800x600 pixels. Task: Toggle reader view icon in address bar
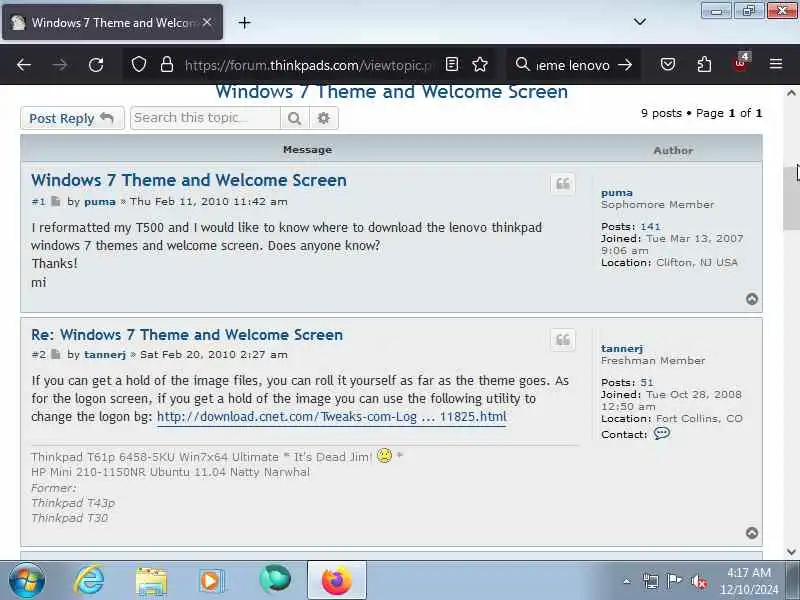(x=452, y=64)
